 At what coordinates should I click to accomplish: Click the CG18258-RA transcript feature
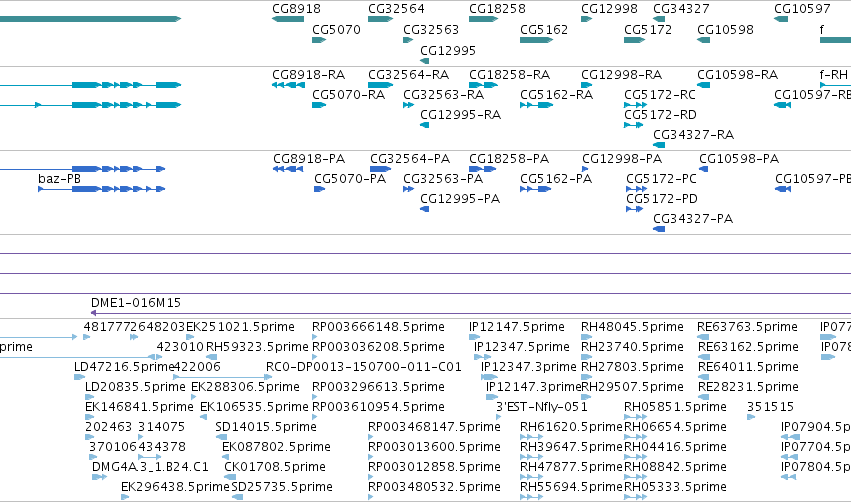coord(484,85)
